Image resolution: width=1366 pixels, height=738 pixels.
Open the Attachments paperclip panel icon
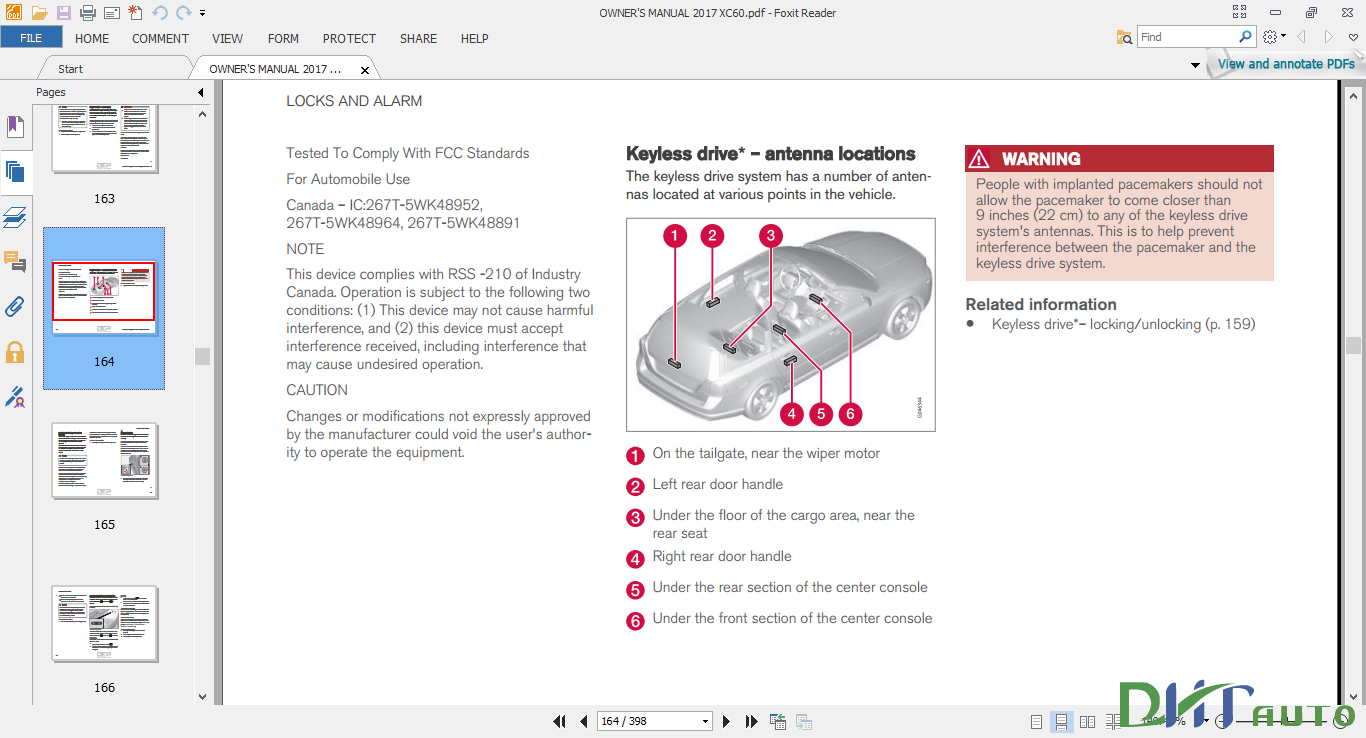click(x=15, y=306)
